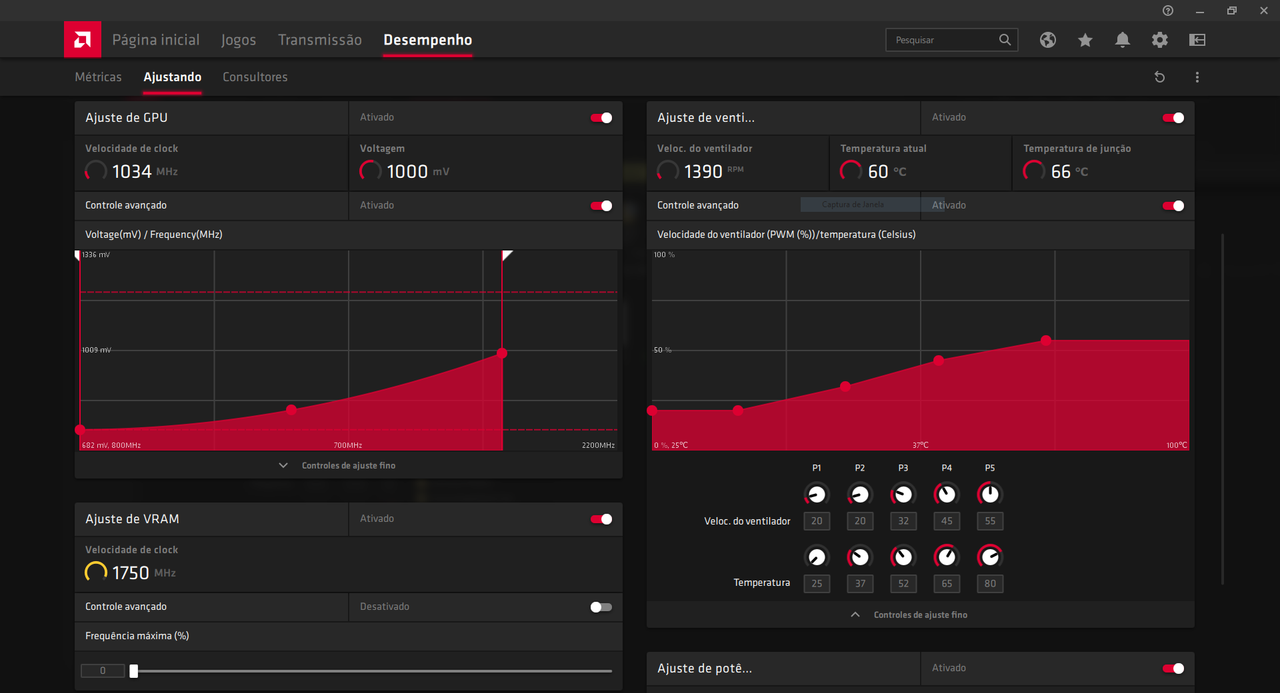1280x693 pixels.
Task: Click the fan speed RPM gauge
Action: pos(668,171)
